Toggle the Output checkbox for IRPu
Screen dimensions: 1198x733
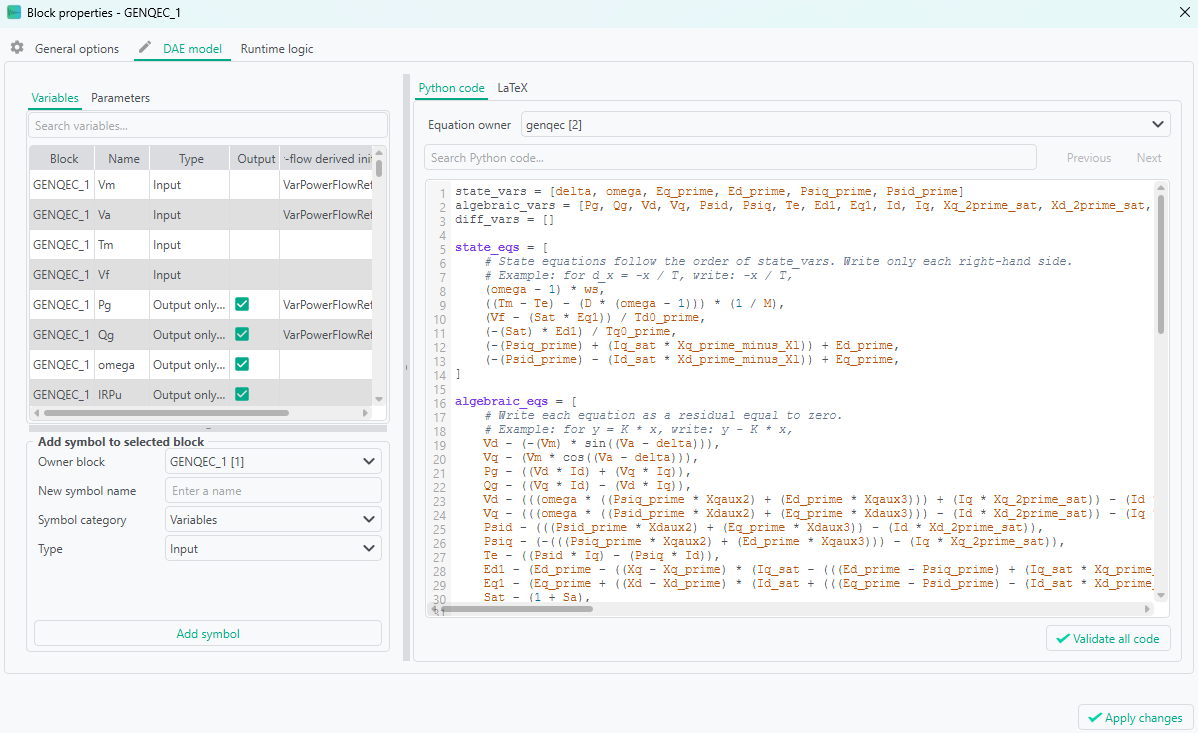[x=242, y=394]
